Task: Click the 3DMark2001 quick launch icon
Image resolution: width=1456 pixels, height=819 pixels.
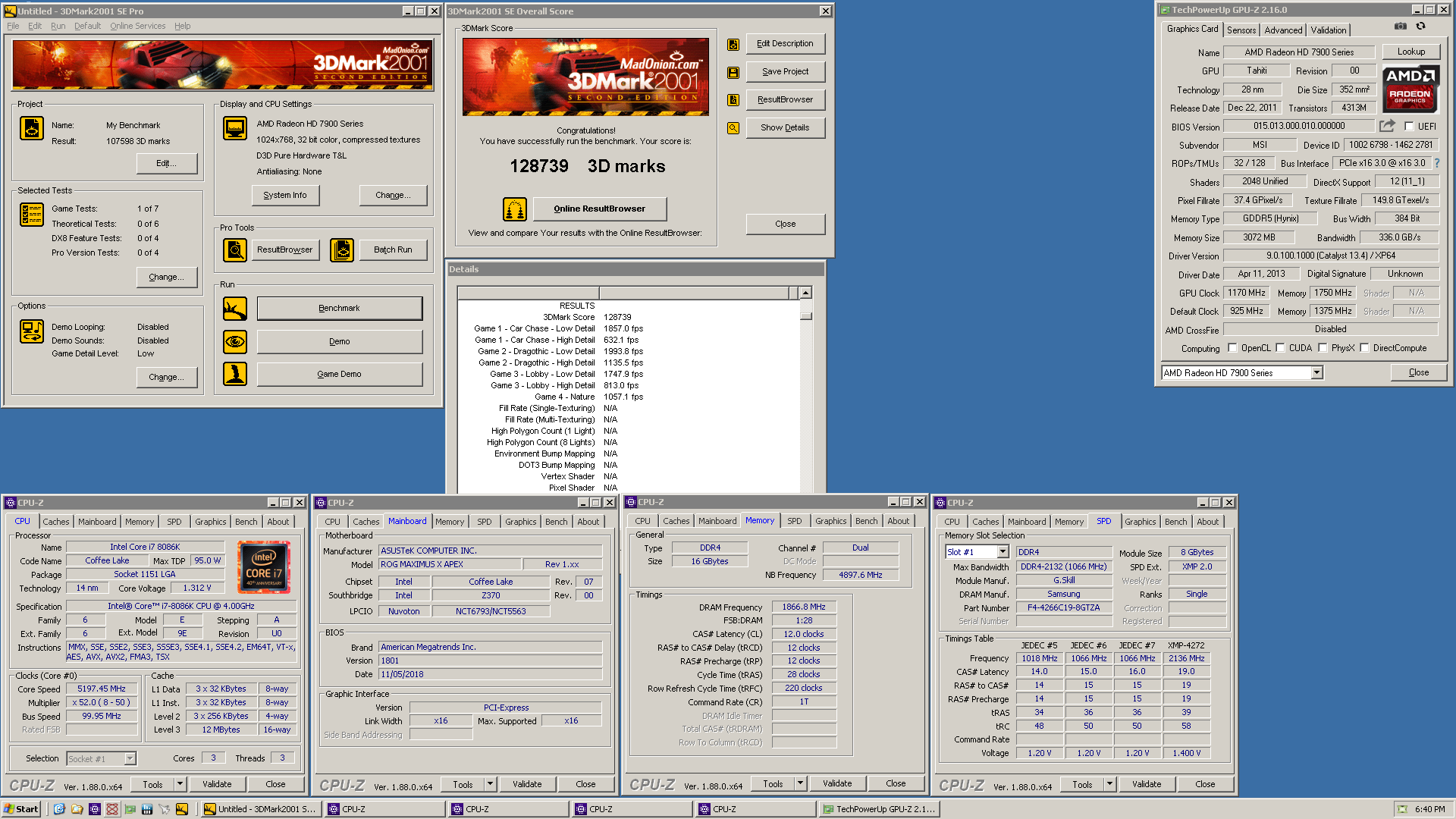Action: [182, 809]
